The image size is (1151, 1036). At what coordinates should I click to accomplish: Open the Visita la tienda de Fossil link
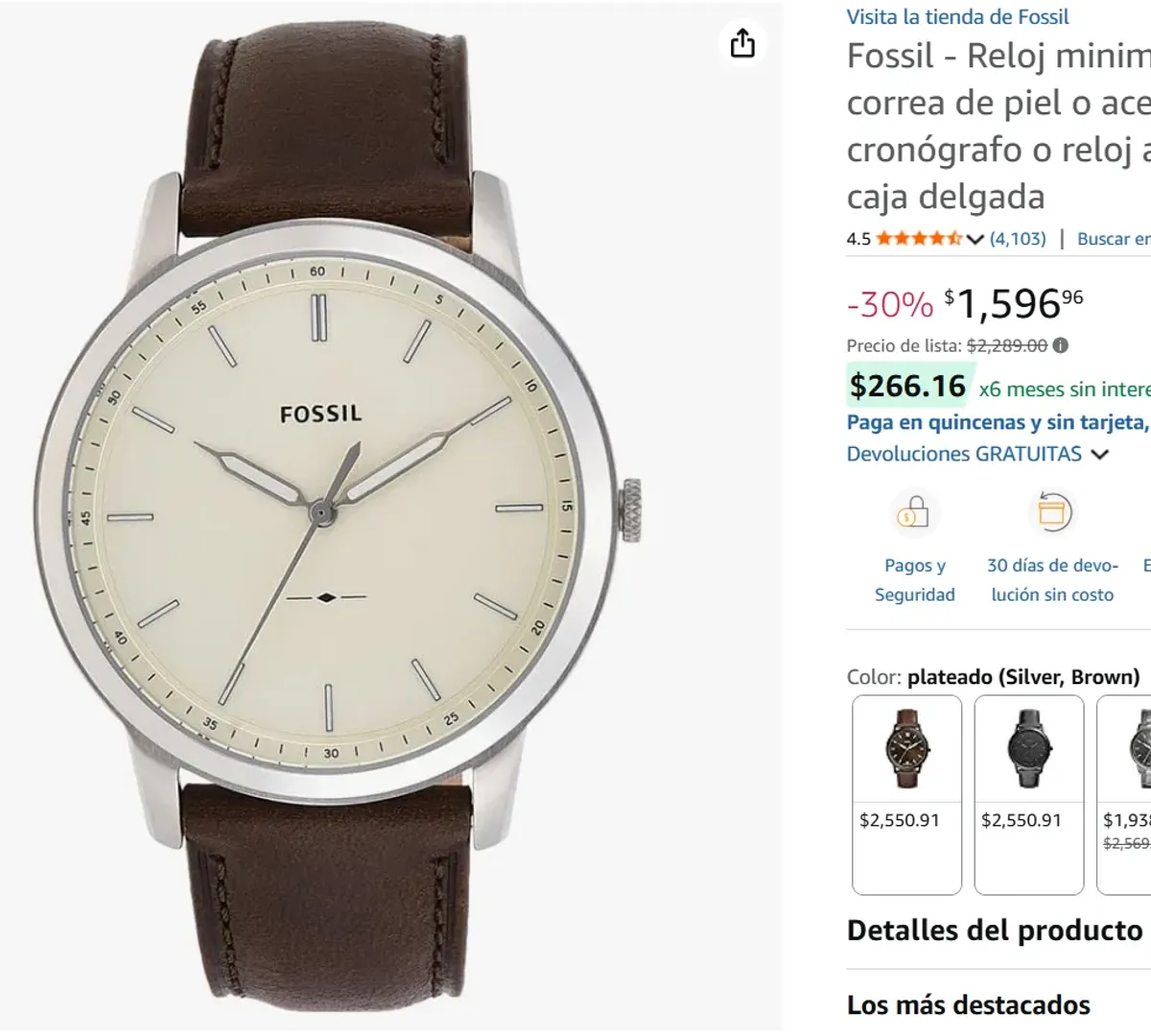956,16
